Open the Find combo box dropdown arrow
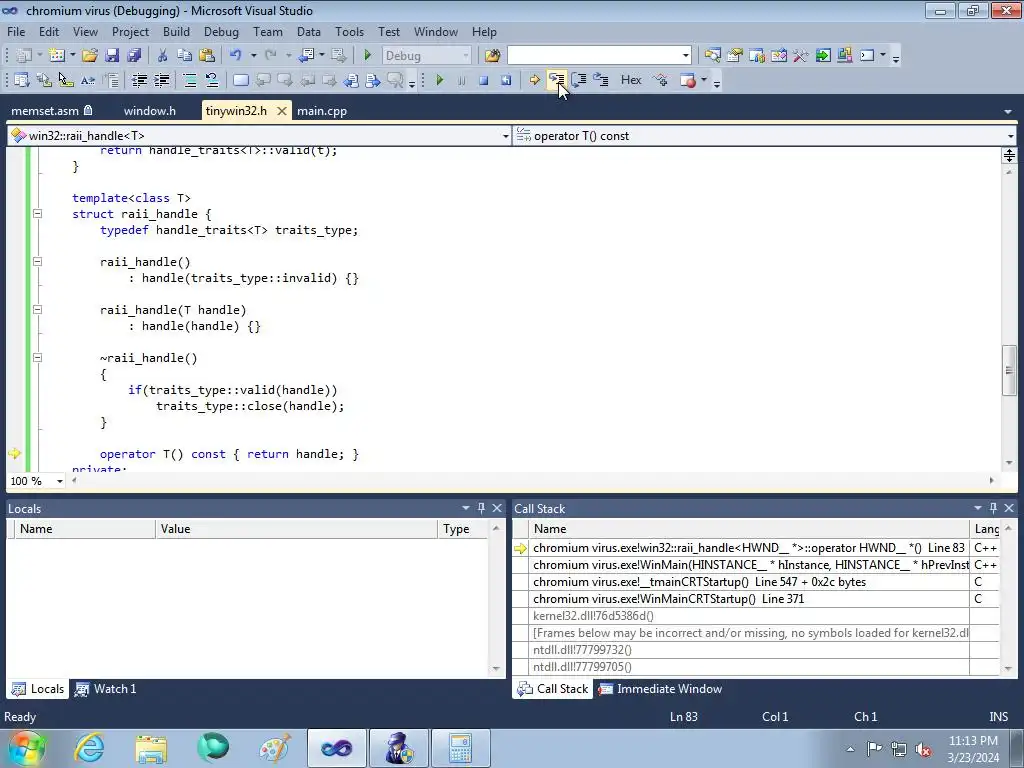This screenshot has height=768, width=1024. click(x=686, y=56)
